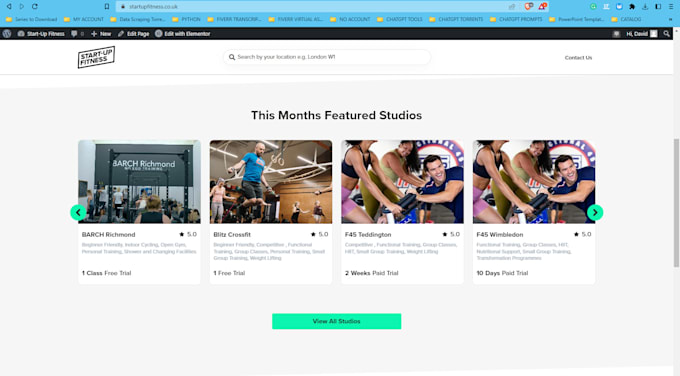This screenshot has width=680, height=376.
Task: Open the 'Data Scraping' bookmark folder
Action: (138, 20)
